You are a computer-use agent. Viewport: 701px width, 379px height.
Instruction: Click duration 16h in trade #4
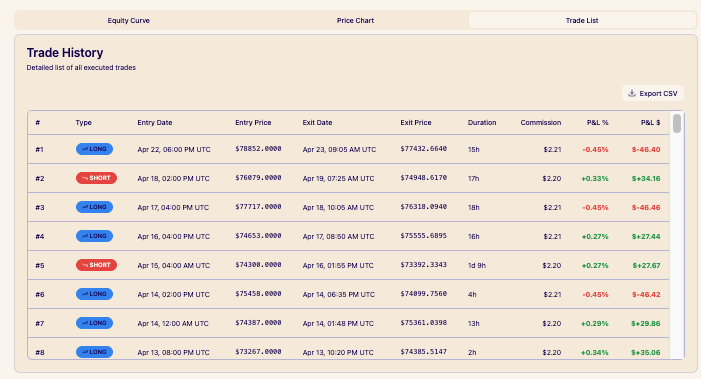tap(473, 236)
